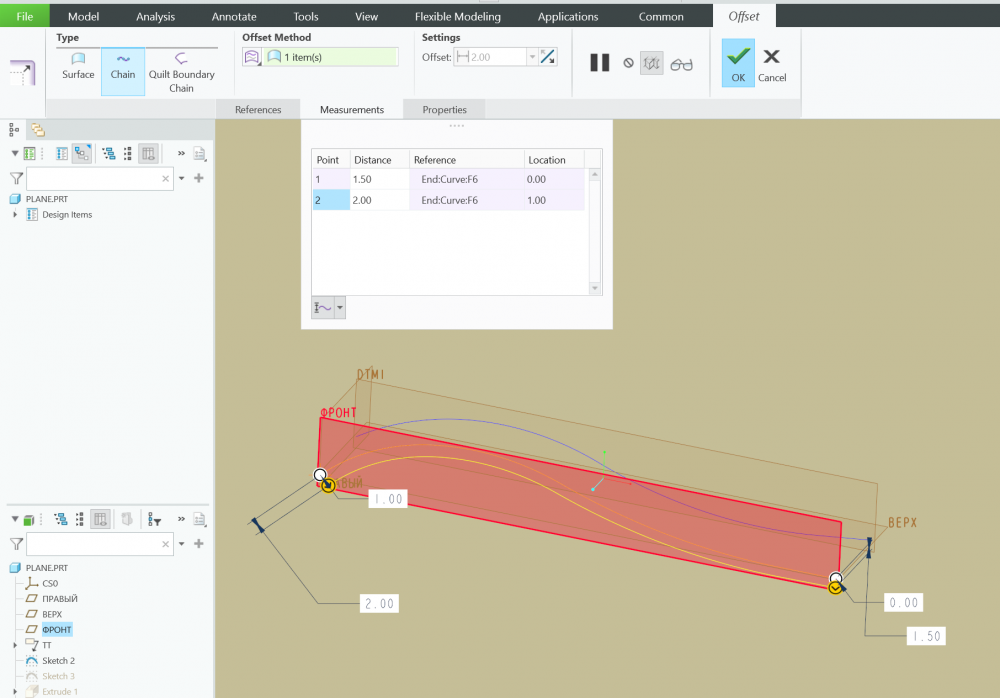The width and height of the screenshot is (1000, 698).
Task: Click the distance measurement type icon
Action: tap(323, 308)
